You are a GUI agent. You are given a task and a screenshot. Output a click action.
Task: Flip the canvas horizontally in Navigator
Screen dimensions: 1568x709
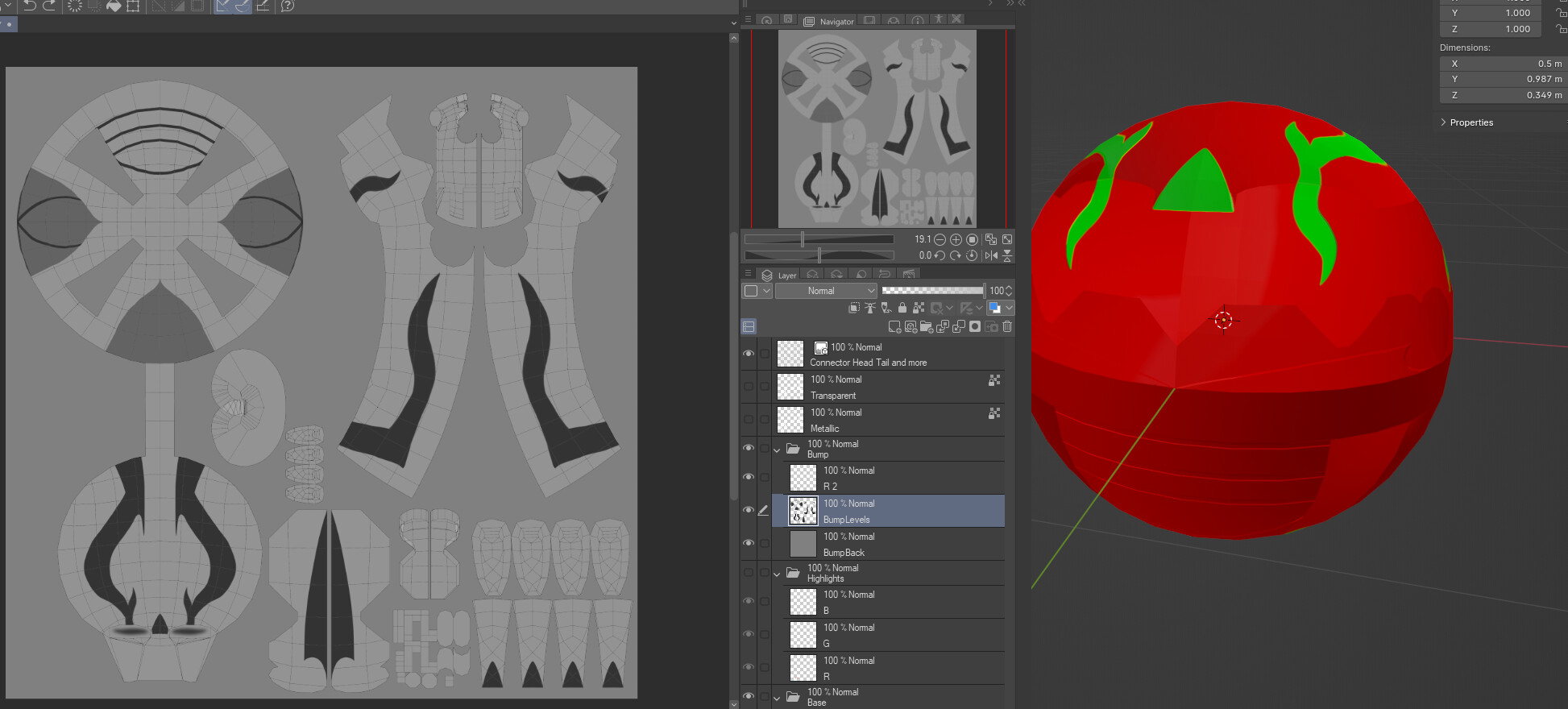coord(991,255)
